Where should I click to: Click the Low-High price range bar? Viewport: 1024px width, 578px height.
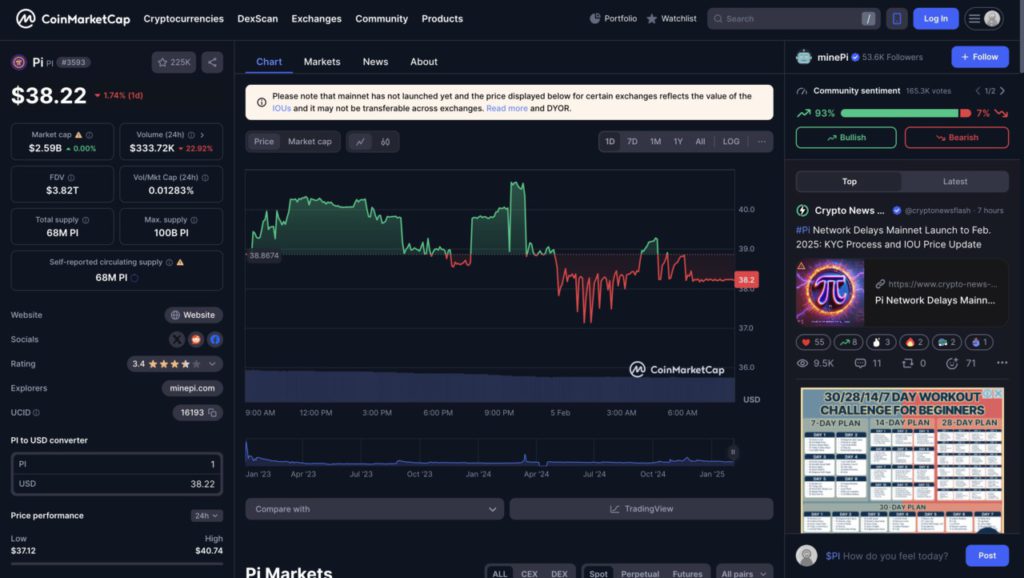(116, 563)
